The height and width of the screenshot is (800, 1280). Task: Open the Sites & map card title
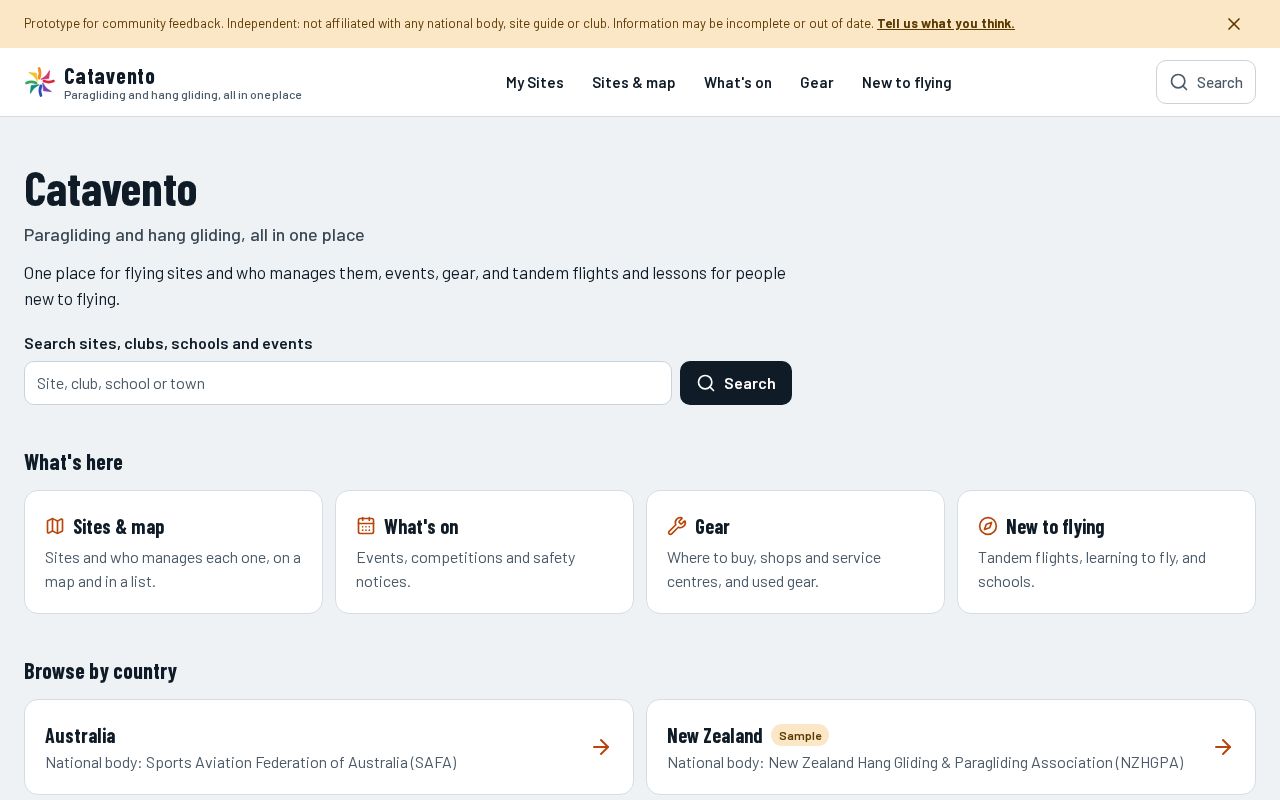tap(119, 526)
